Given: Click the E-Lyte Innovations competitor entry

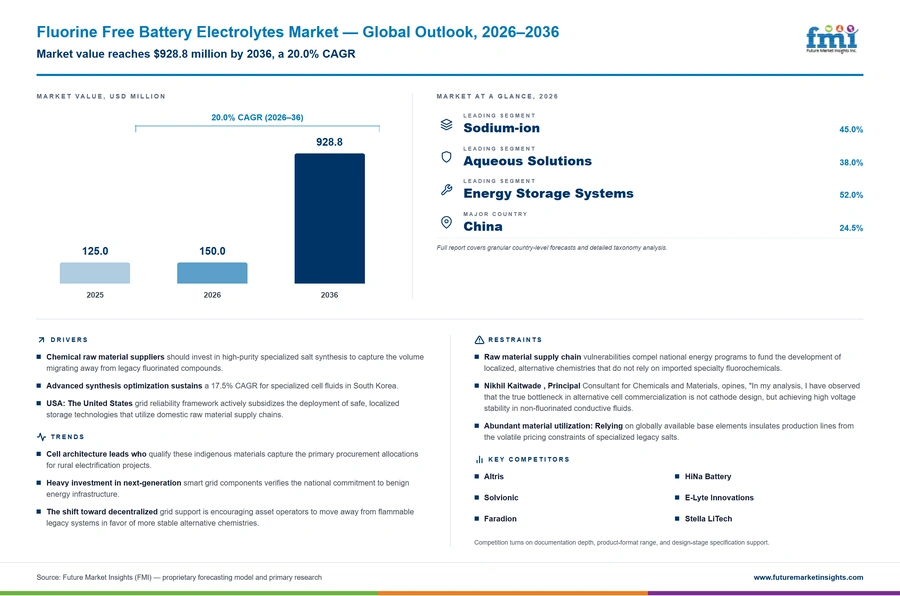Looking at the screenshot, I should [x=719, y=498].
